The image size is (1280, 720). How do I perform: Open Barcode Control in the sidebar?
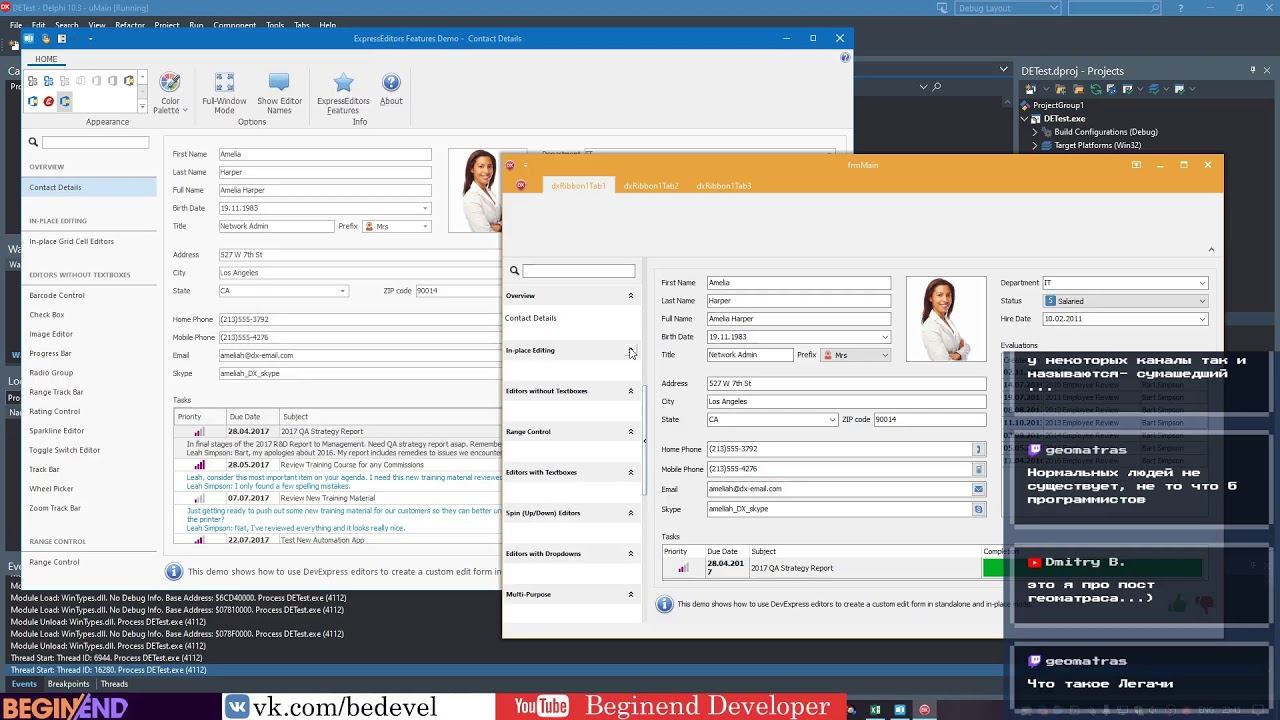tap(57, 295)
